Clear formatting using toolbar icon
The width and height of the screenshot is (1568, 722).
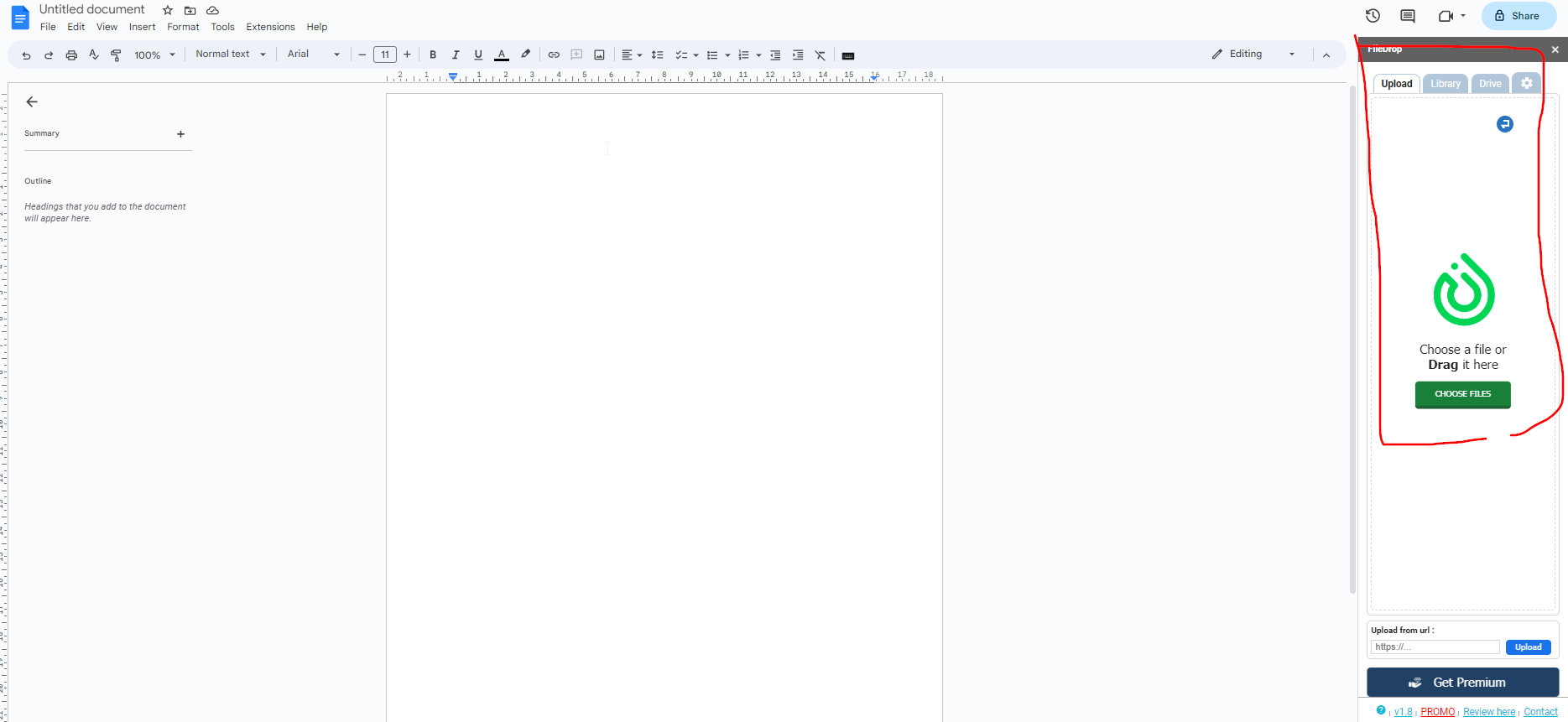(820, 55)
